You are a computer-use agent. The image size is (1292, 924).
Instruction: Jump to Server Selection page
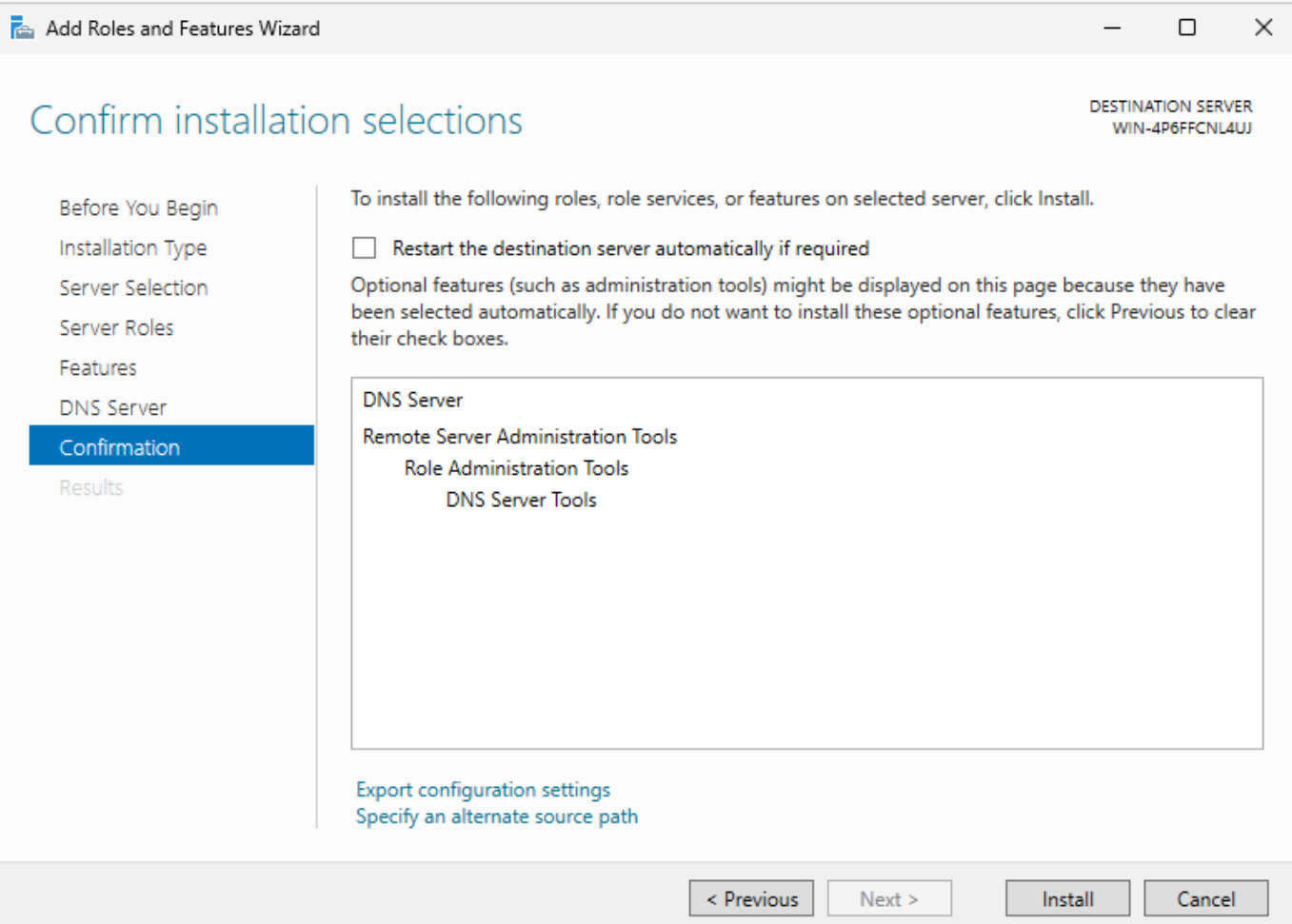tap(133, 288)
